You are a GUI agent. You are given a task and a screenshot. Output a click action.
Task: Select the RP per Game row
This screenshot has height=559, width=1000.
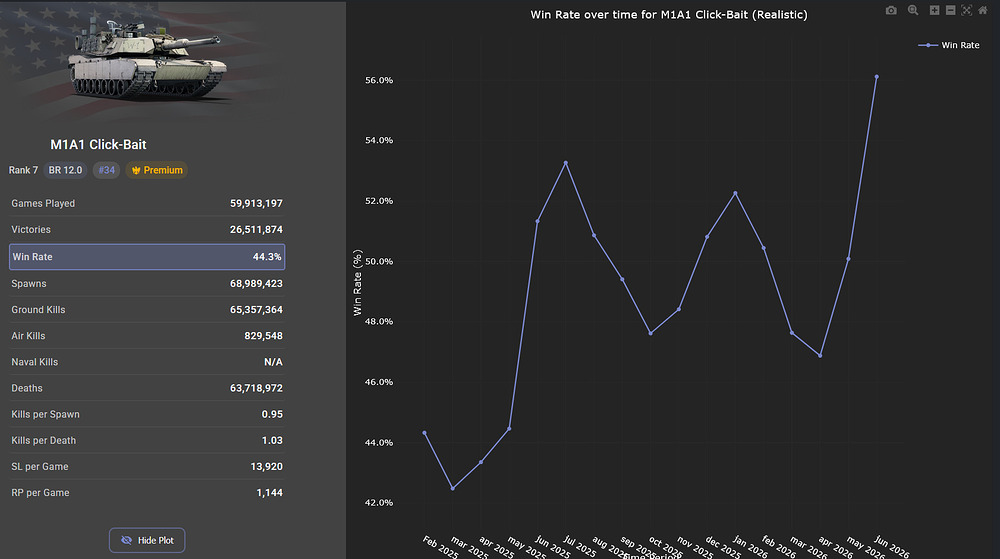coord(147,493)
